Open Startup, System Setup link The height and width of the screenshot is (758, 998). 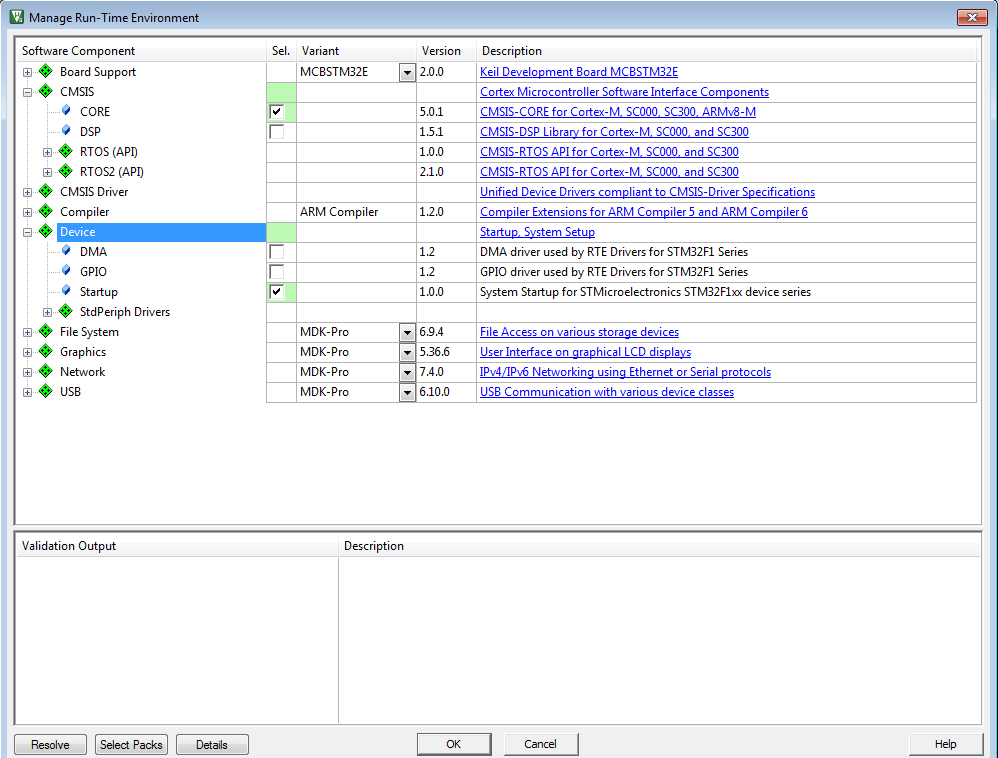tap(537, 232)
